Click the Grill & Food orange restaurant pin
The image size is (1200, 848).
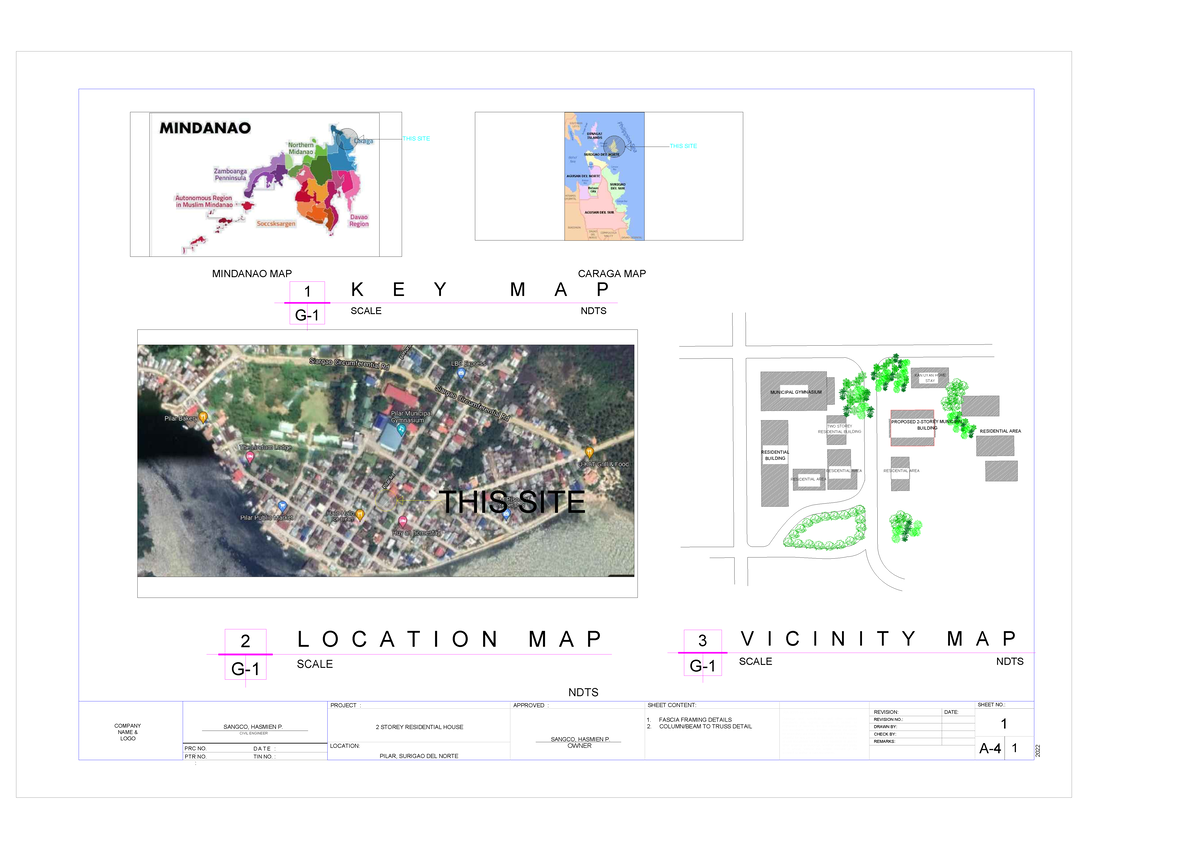pos(589,453)
